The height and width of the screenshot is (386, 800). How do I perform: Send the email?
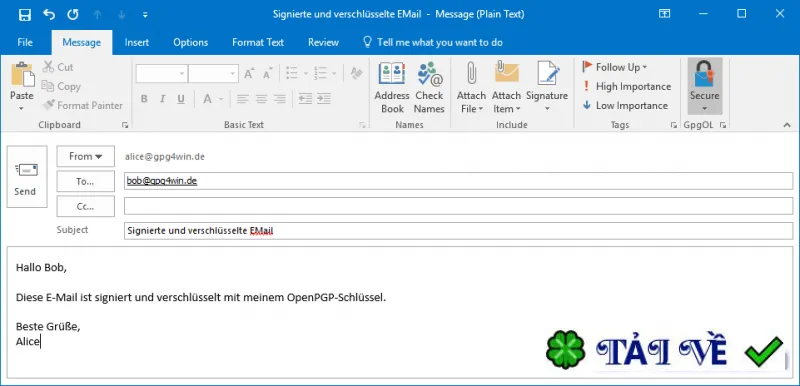27,176
